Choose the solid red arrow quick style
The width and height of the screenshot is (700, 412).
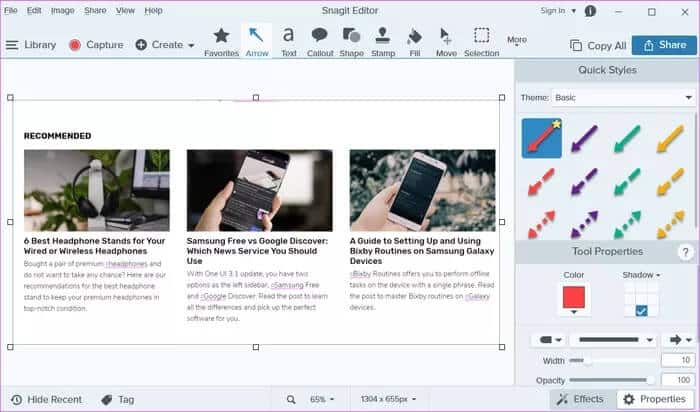[542, 138]
